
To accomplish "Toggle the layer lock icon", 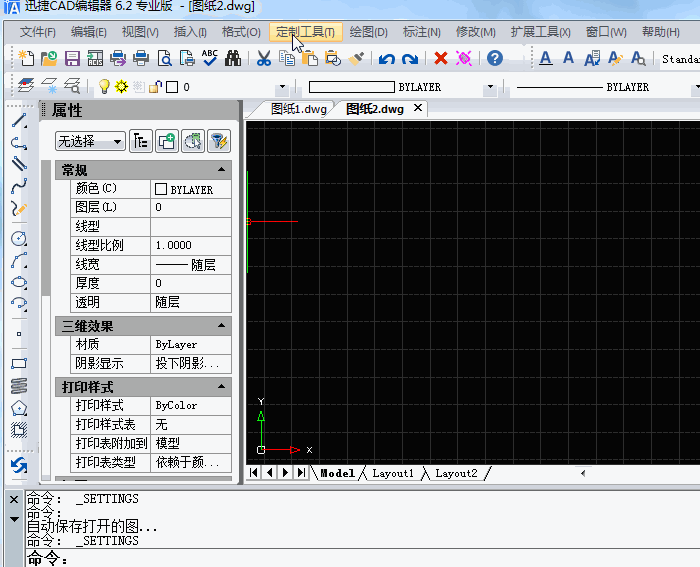I will [x=155, y=87].
